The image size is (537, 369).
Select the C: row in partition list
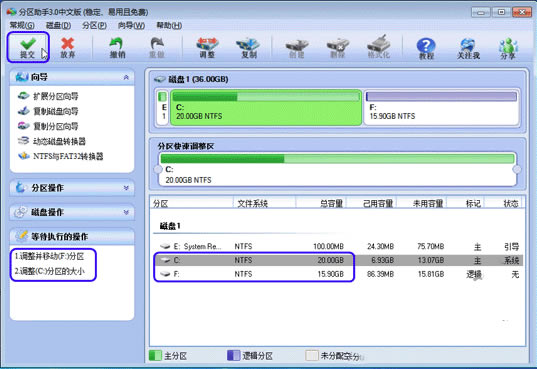pos(338,260)
